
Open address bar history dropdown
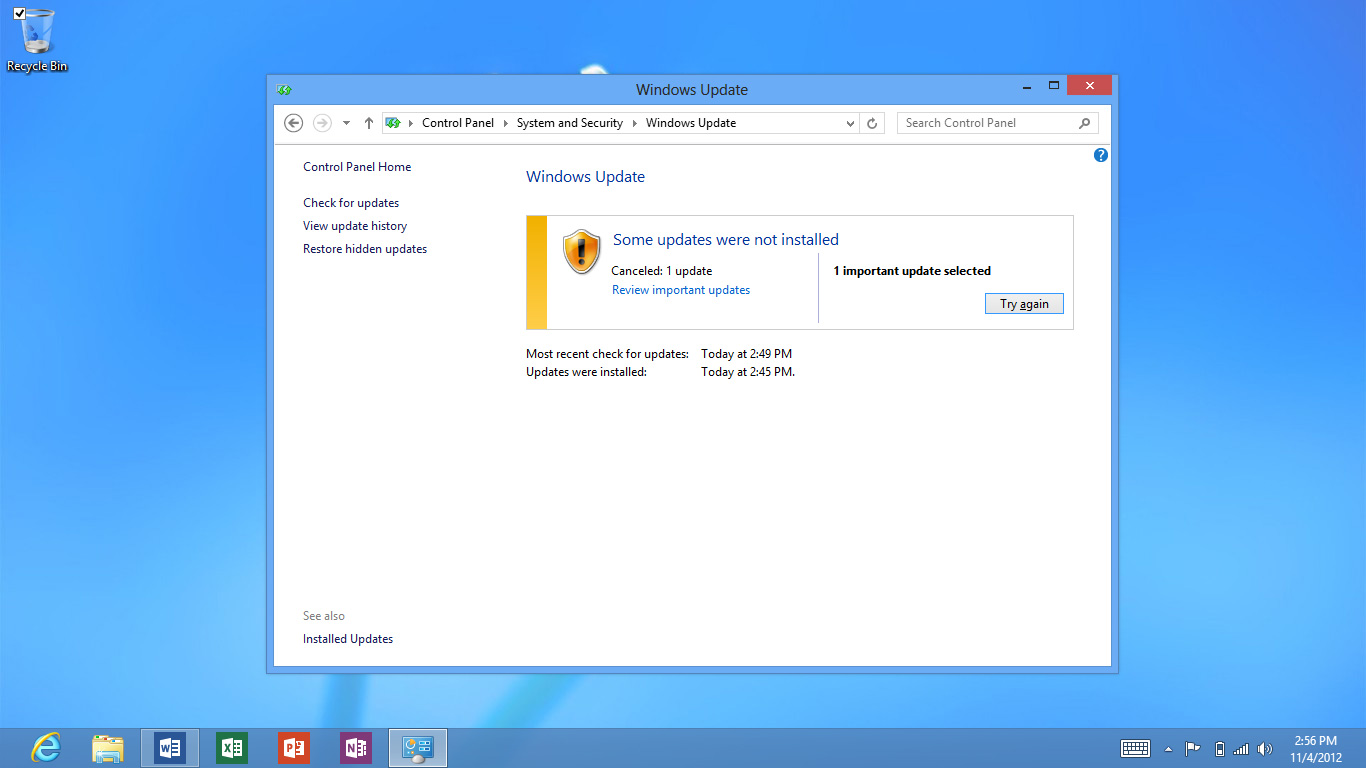coord(850,123)
